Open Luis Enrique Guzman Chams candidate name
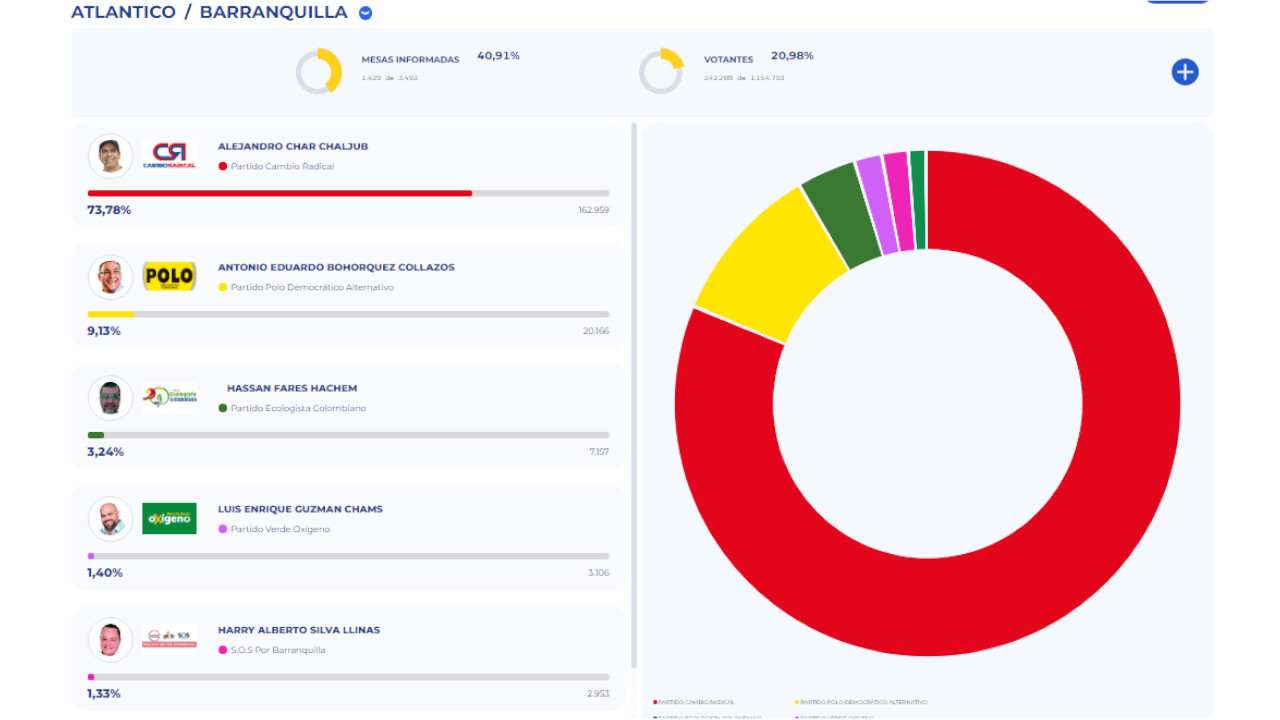1280x720 pixels. (300, 509)
